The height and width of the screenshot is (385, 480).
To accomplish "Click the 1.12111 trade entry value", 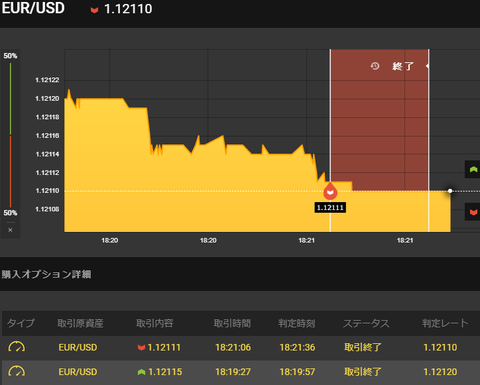I will (x=164, y=347).
